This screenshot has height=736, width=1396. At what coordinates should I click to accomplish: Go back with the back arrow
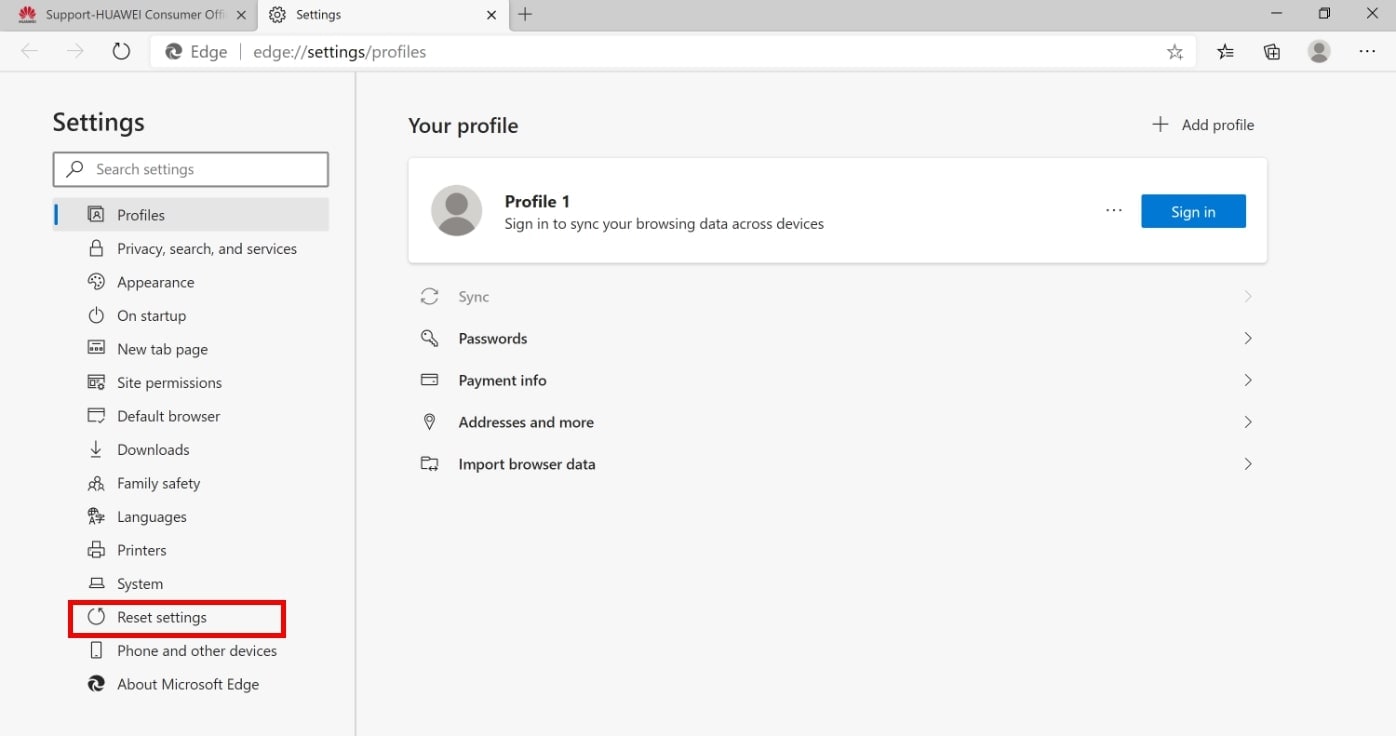[29, 51]
